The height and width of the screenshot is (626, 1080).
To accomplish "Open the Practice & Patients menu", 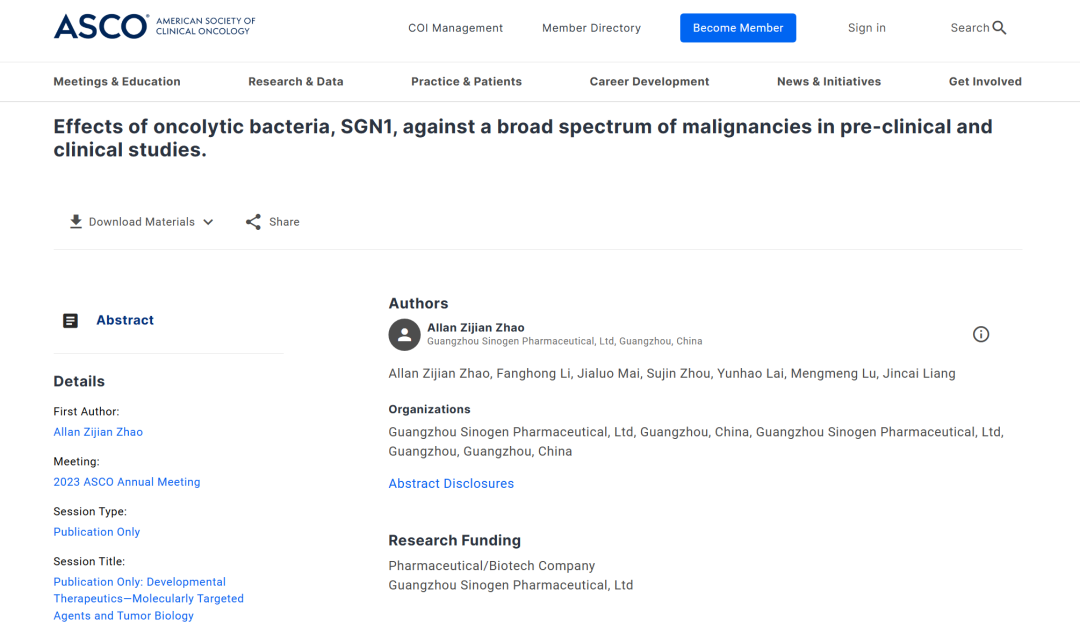I will [x=466, y=82].
